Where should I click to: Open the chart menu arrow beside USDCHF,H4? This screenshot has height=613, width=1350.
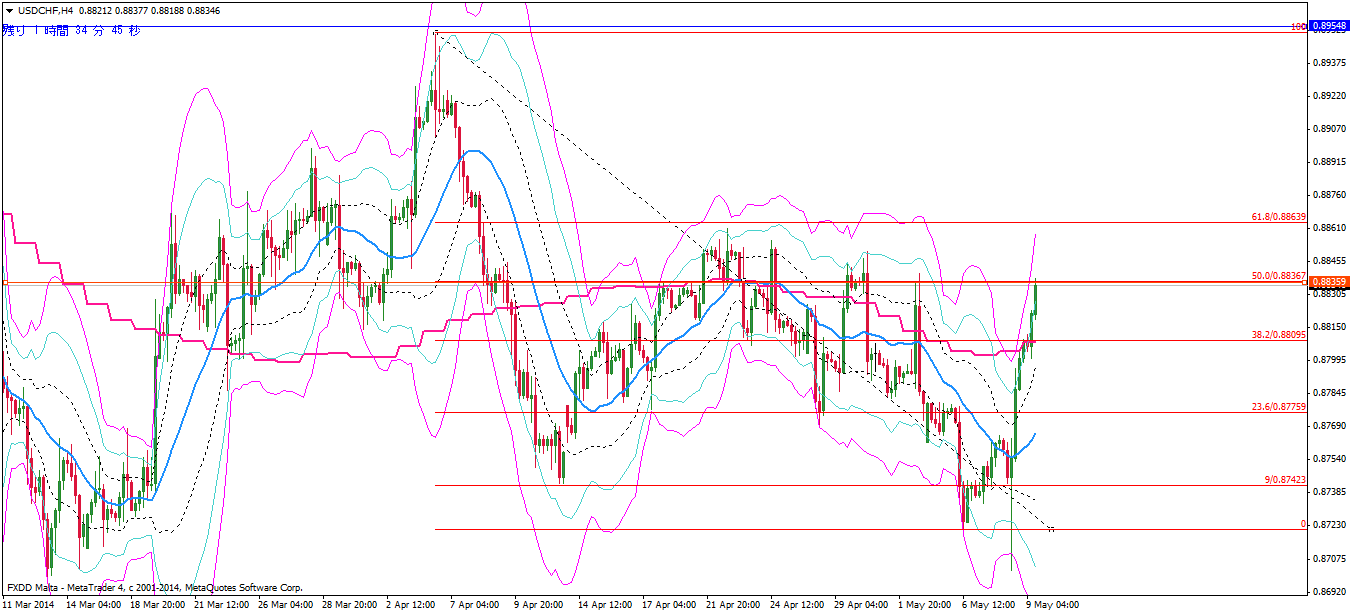tap(9, 10)
